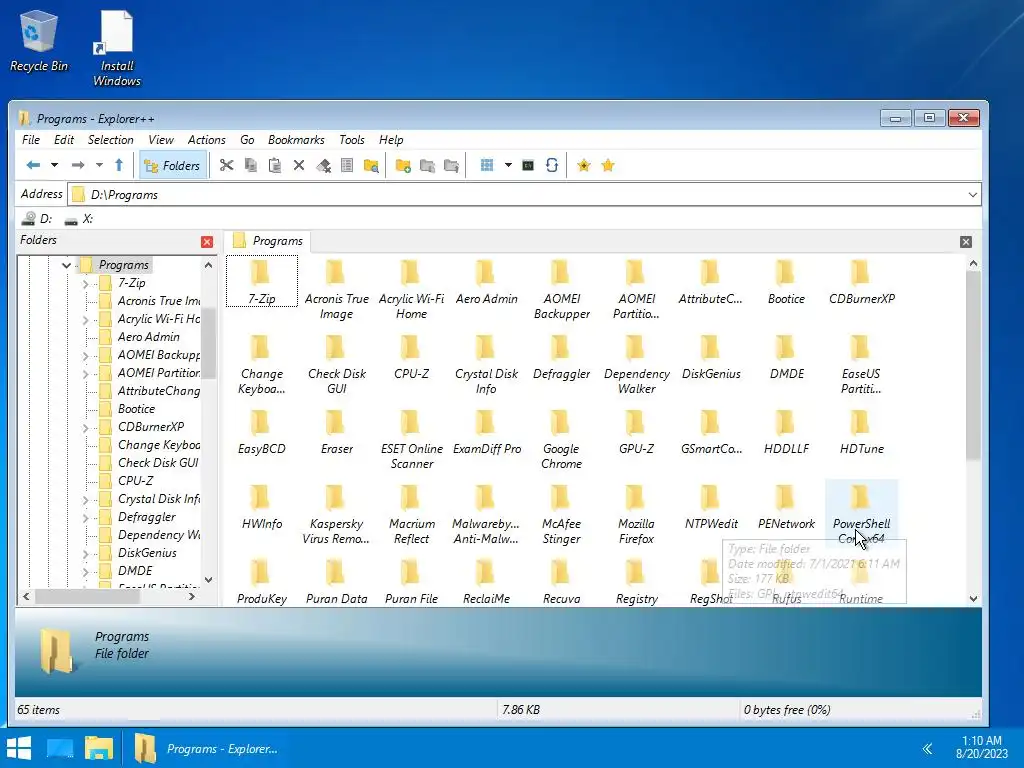Image resolution: width=1024 pixels, height=768 pixels.
Task: Show hidden tray icons chevron
Action: click(927, 748)
